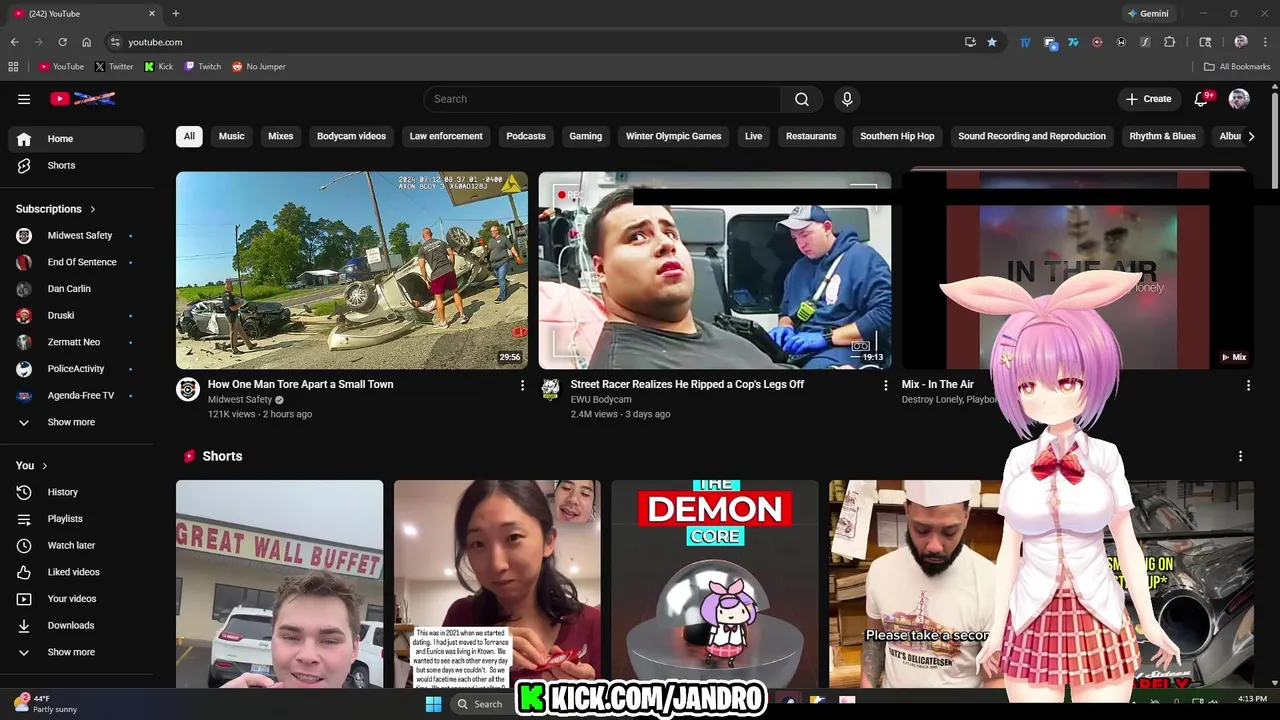Open End Of Sentence subscription

tap(76, 262)
